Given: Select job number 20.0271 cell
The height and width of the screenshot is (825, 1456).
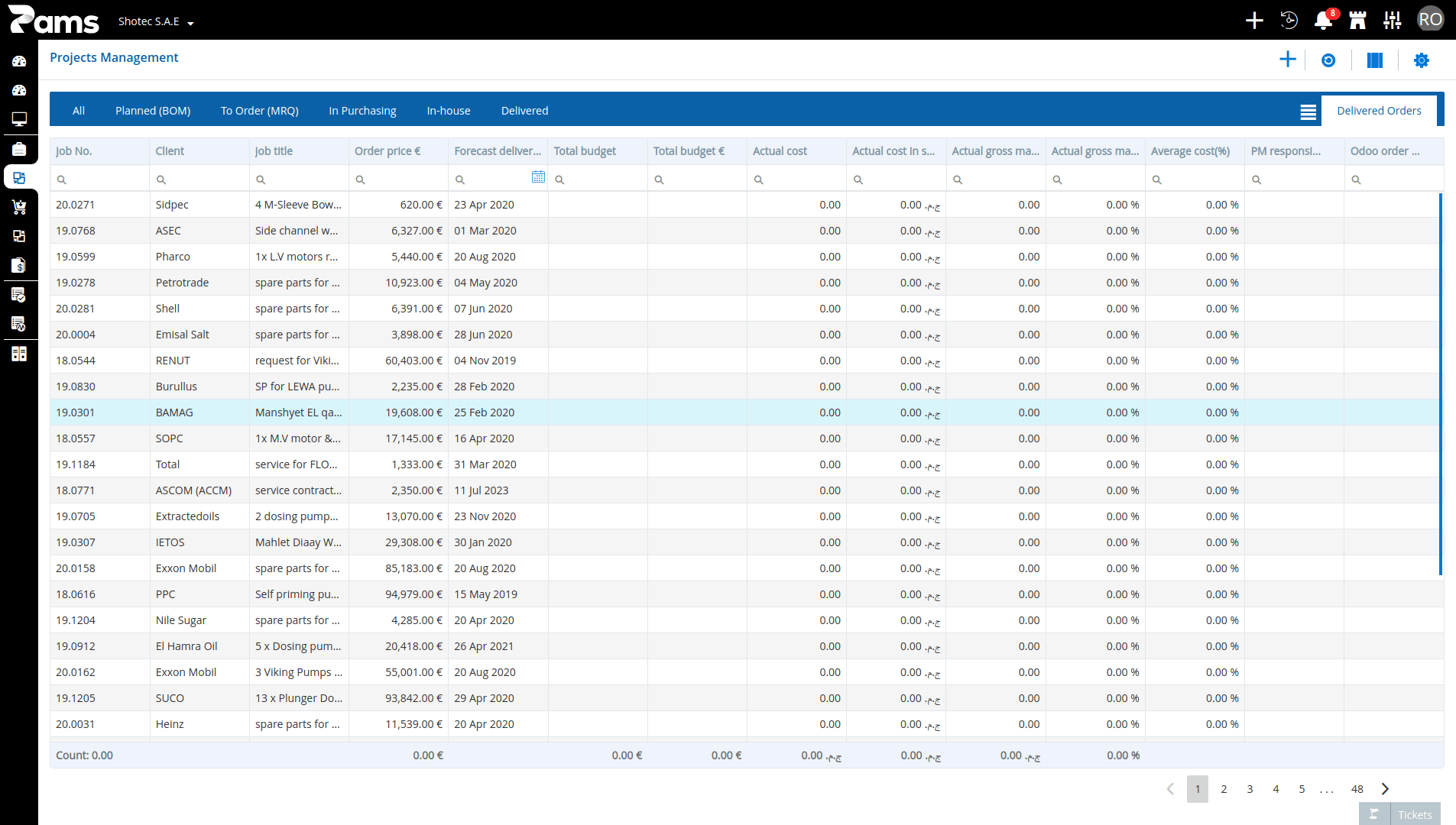Looking at the screenshot, I should (x=100, y=205).
